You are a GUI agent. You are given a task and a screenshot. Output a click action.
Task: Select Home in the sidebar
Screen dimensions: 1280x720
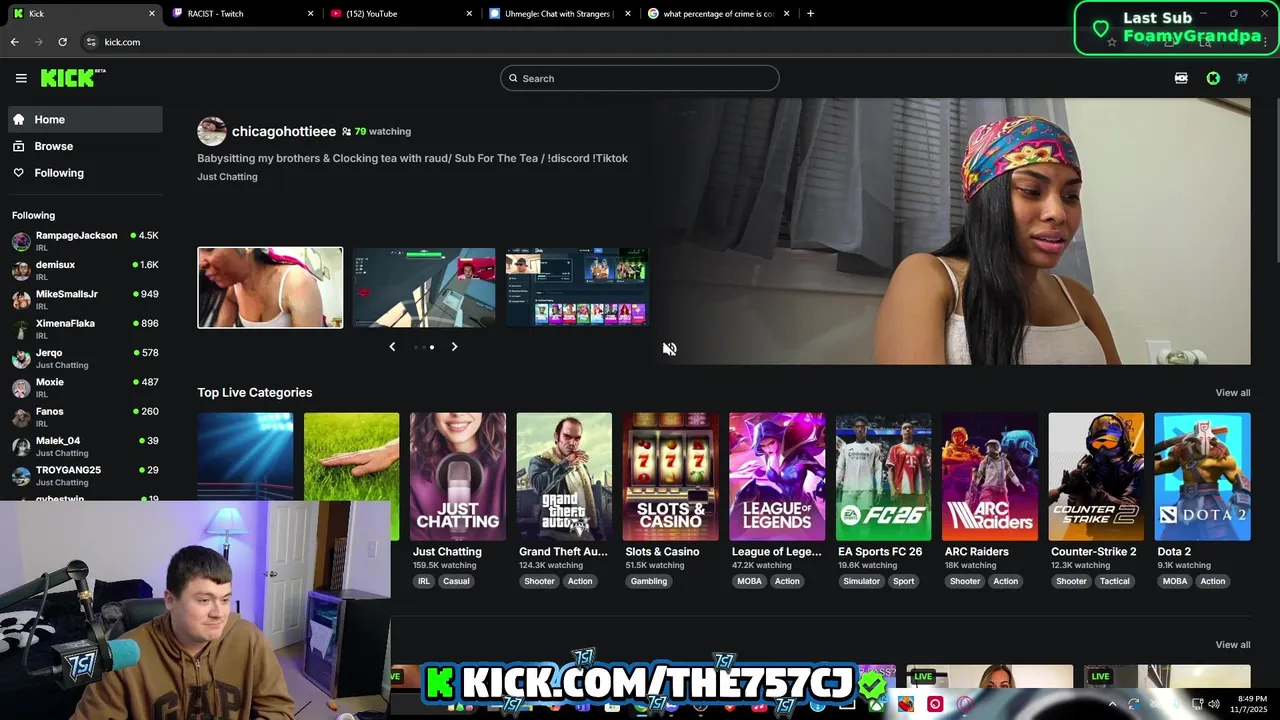[85, 119]
